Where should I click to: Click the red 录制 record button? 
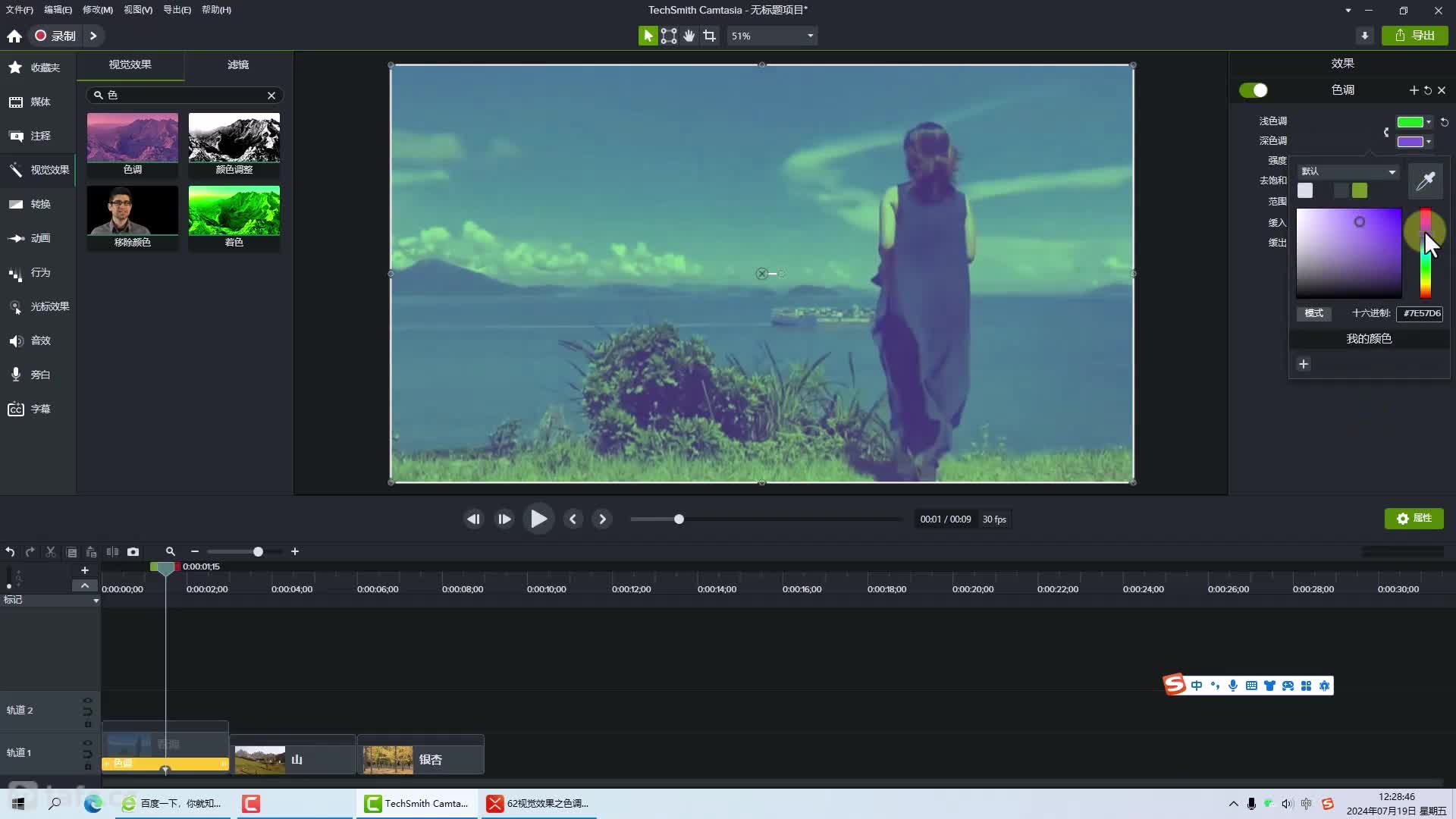[x=55, y=36]
